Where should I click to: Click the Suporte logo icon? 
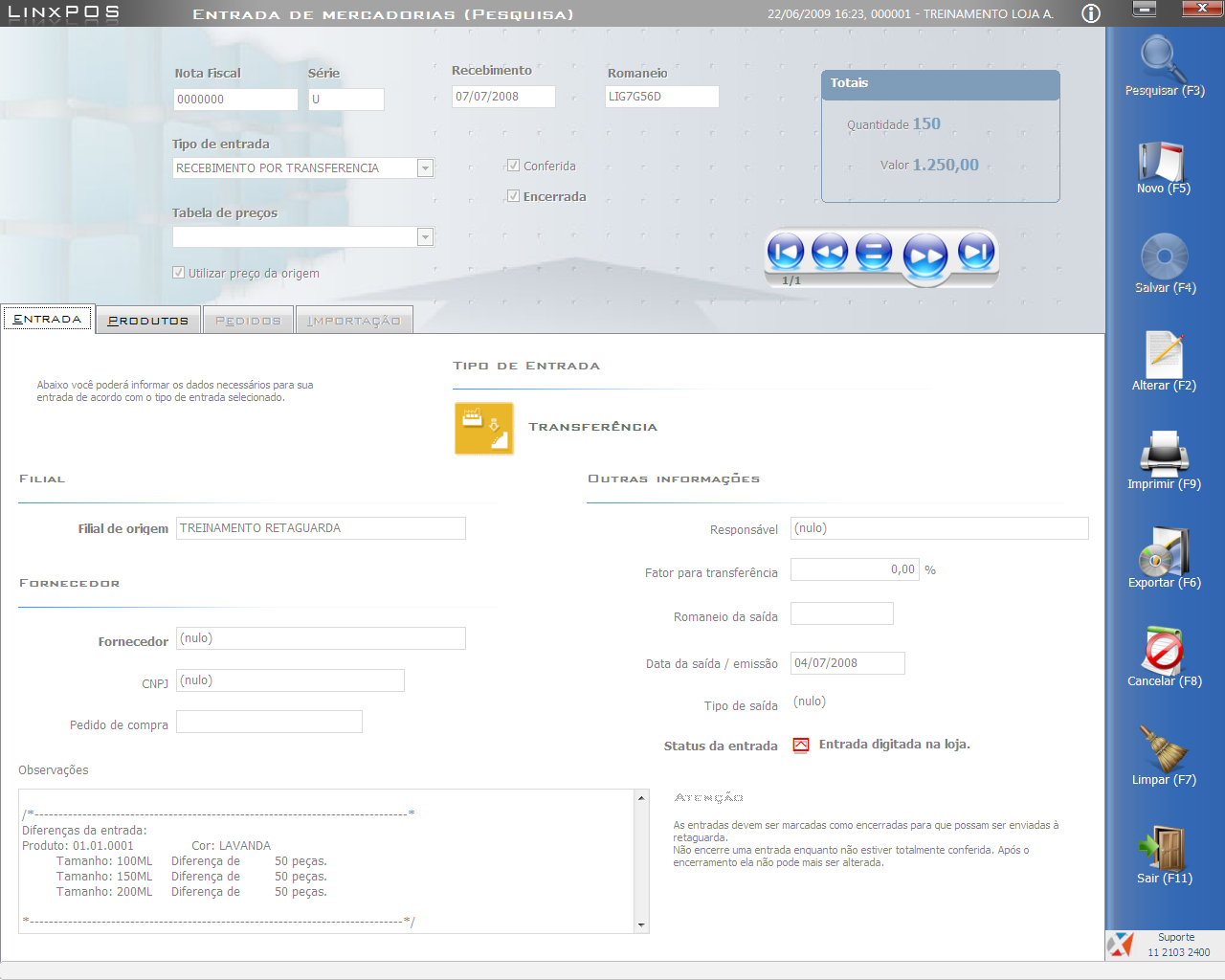pyautogui.click(x=1120, y=945)
